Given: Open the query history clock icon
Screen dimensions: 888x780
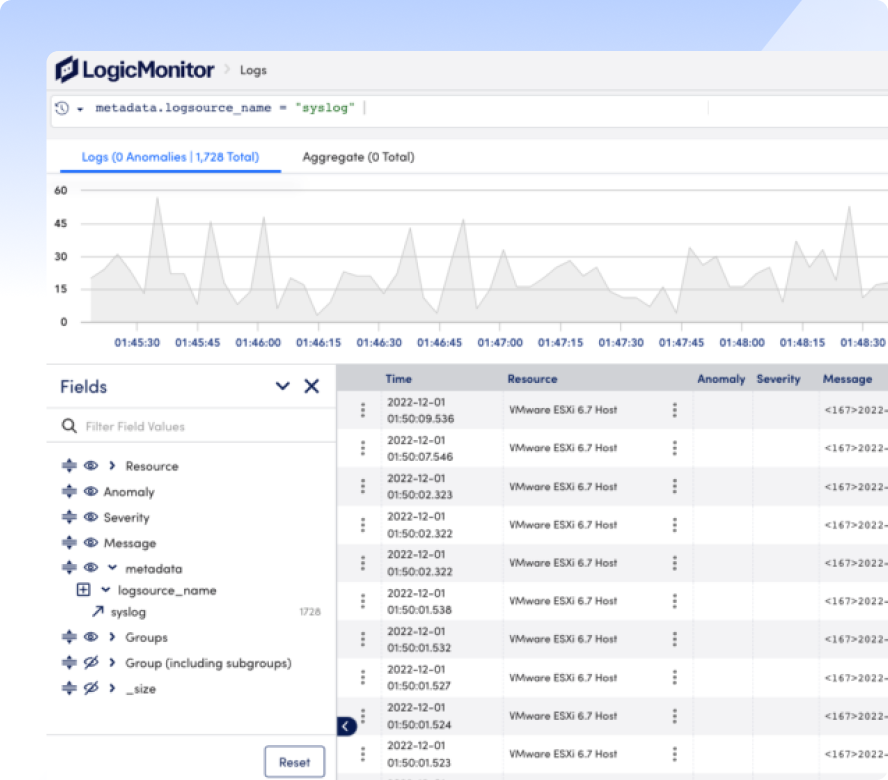Looking at the screenshot, I should coord(62,108).
